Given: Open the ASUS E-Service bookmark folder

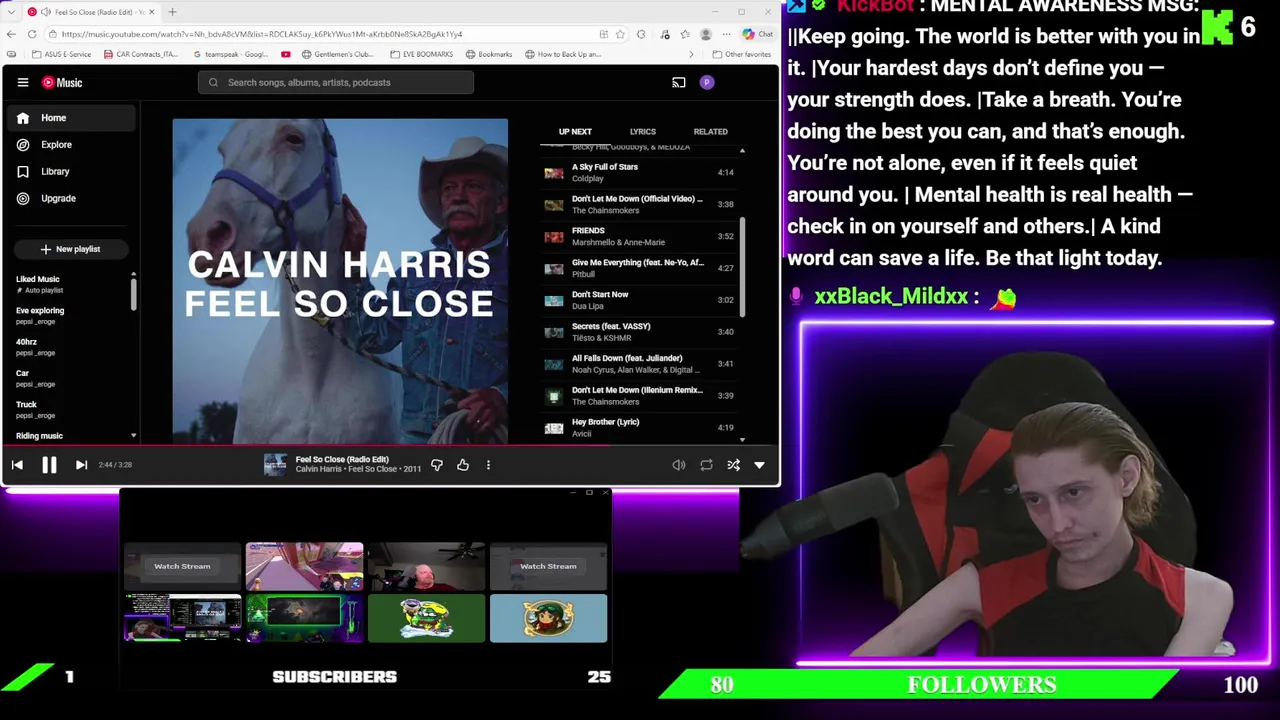Looking at the screenshot, I should coord(61,54).
